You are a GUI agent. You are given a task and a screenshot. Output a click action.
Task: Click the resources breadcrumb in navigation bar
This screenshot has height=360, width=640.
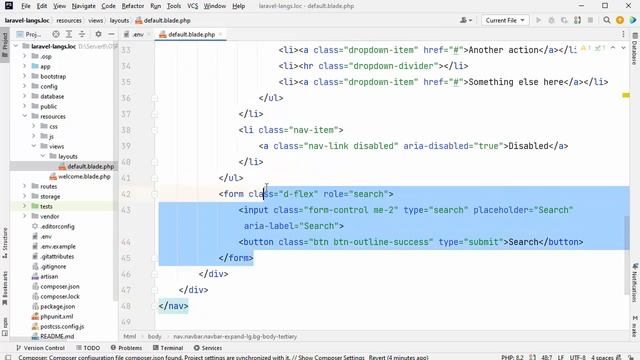(69, 20)
